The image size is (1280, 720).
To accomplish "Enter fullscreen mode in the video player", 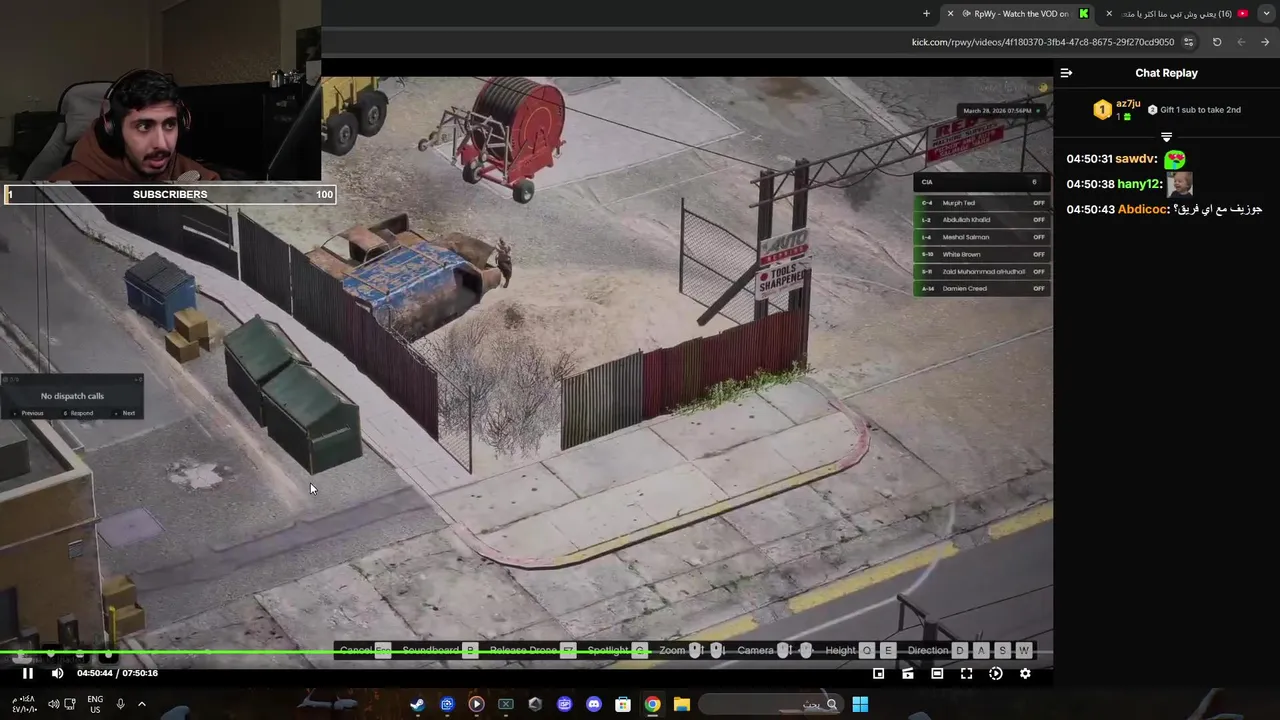I will (966, 674).
